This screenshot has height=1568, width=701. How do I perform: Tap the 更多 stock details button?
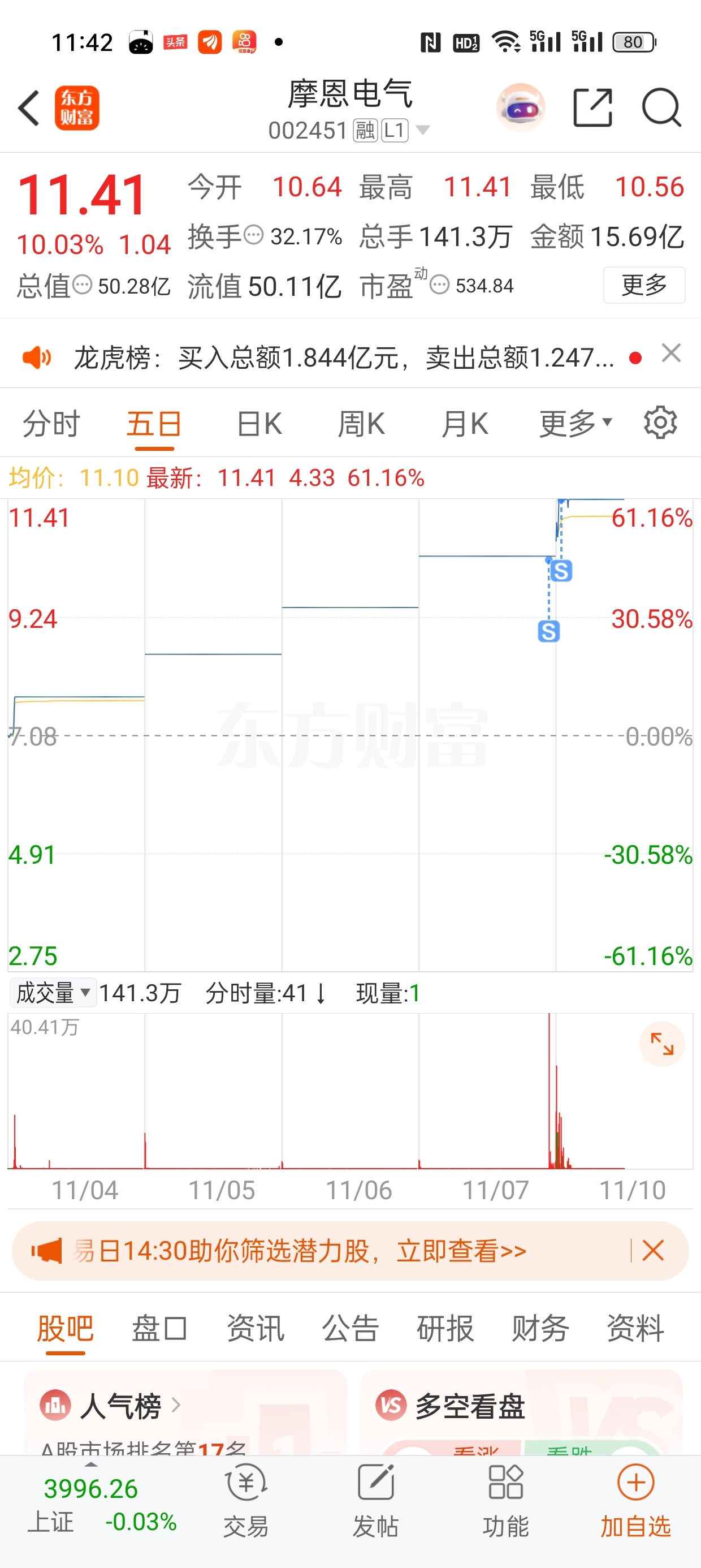pyautogui.click(x=644, y=285)
